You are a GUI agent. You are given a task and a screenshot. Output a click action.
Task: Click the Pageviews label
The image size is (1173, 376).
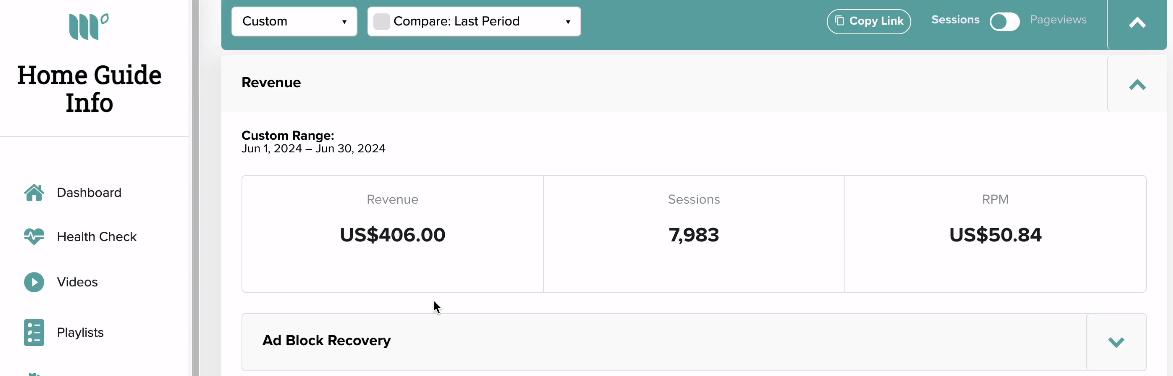click(x=1058, y=20)
